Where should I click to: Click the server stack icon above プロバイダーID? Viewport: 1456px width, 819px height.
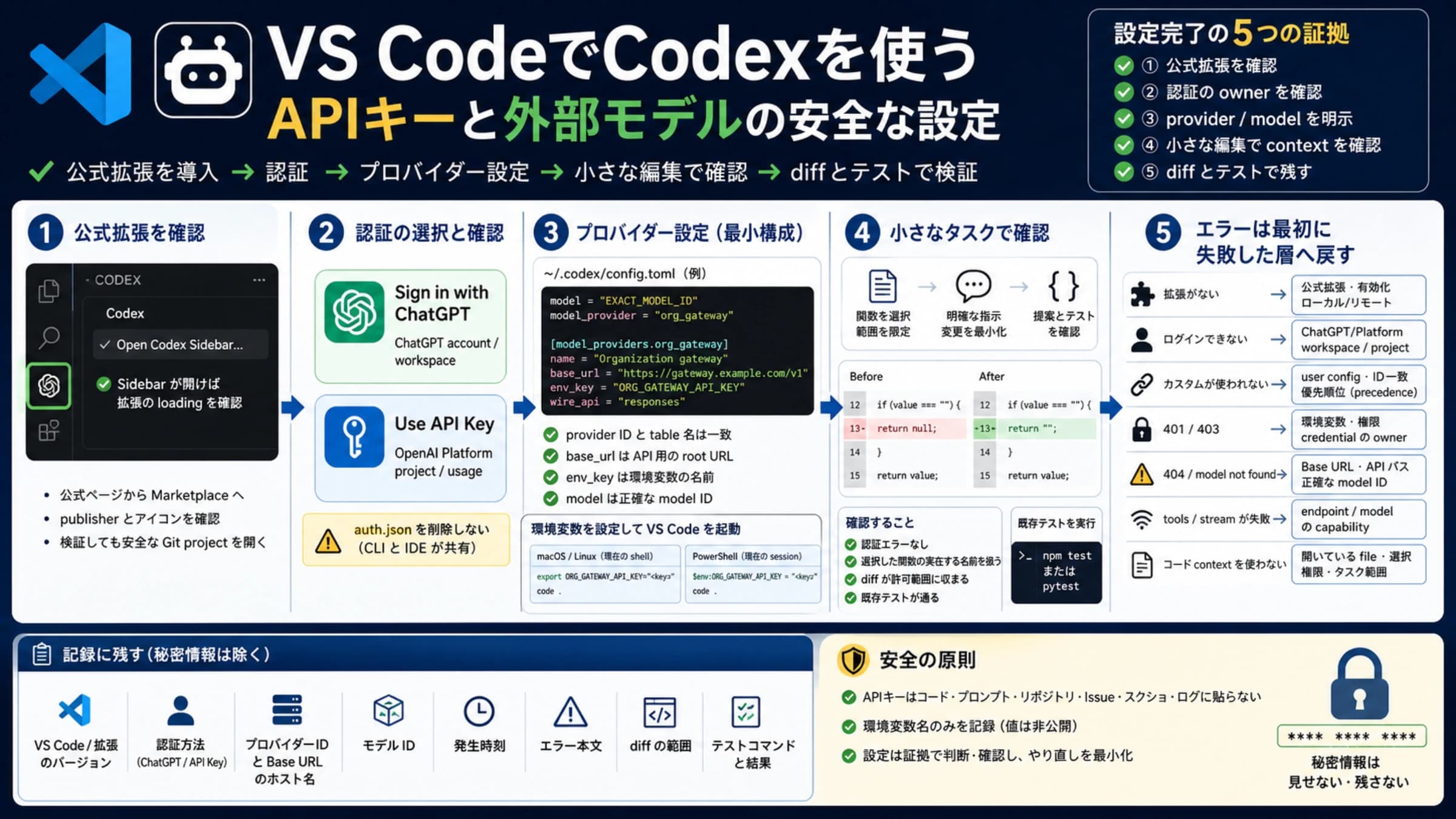tap(286, 710)
